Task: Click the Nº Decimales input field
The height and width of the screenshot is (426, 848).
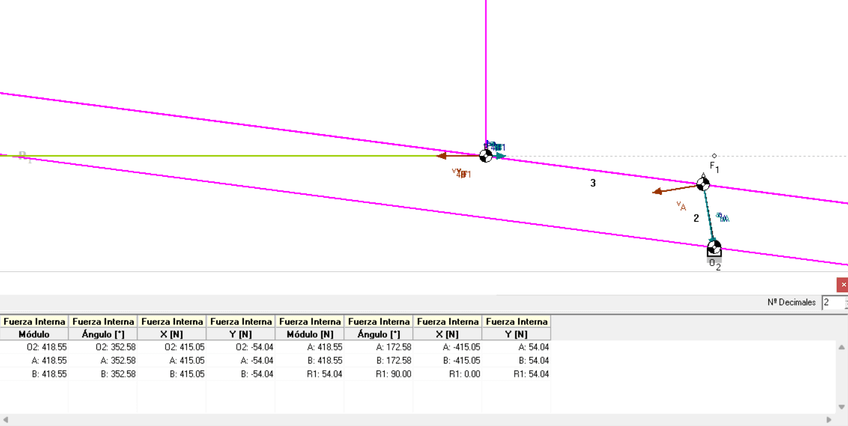Action: click(832, 302)
